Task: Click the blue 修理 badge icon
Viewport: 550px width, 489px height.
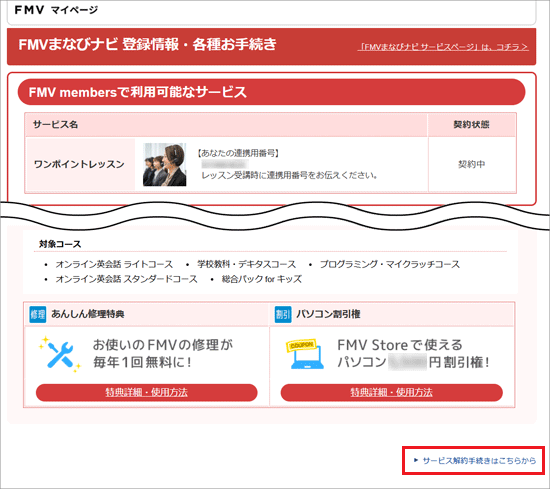Action: pos(38,314)
